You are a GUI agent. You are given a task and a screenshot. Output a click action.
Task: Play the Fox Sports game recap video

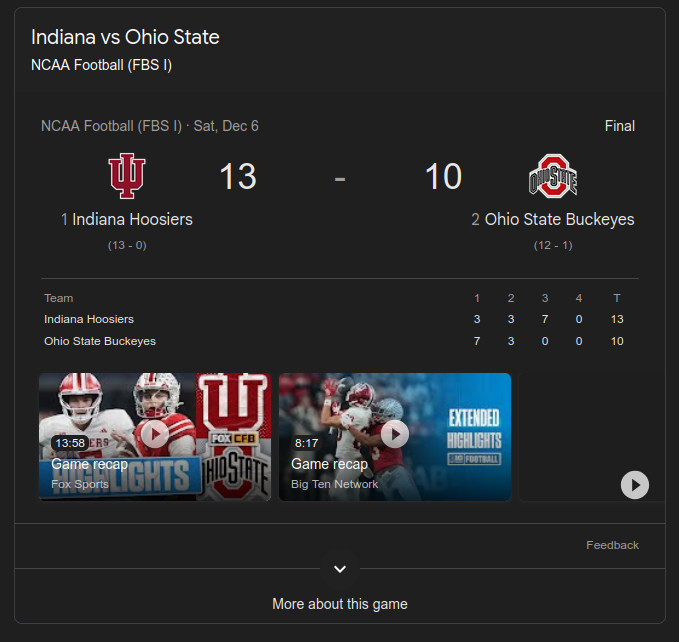click(155, 433)
